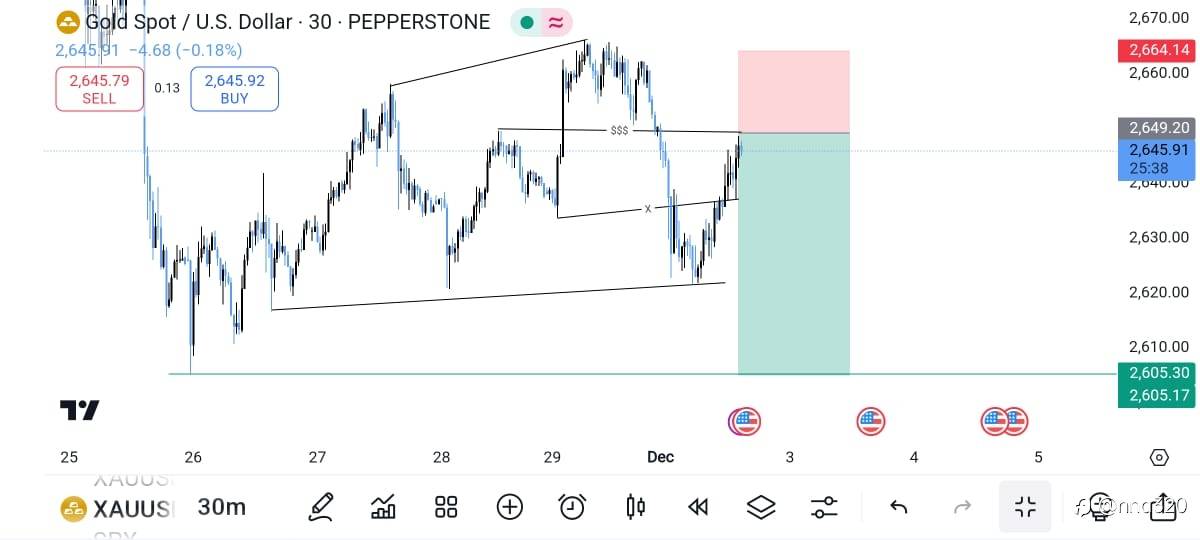Image resolution: width=1200 pixels, height=540 pixels.
Task: Click the BUY 2,645.92 button
Action: pos(234,89)
